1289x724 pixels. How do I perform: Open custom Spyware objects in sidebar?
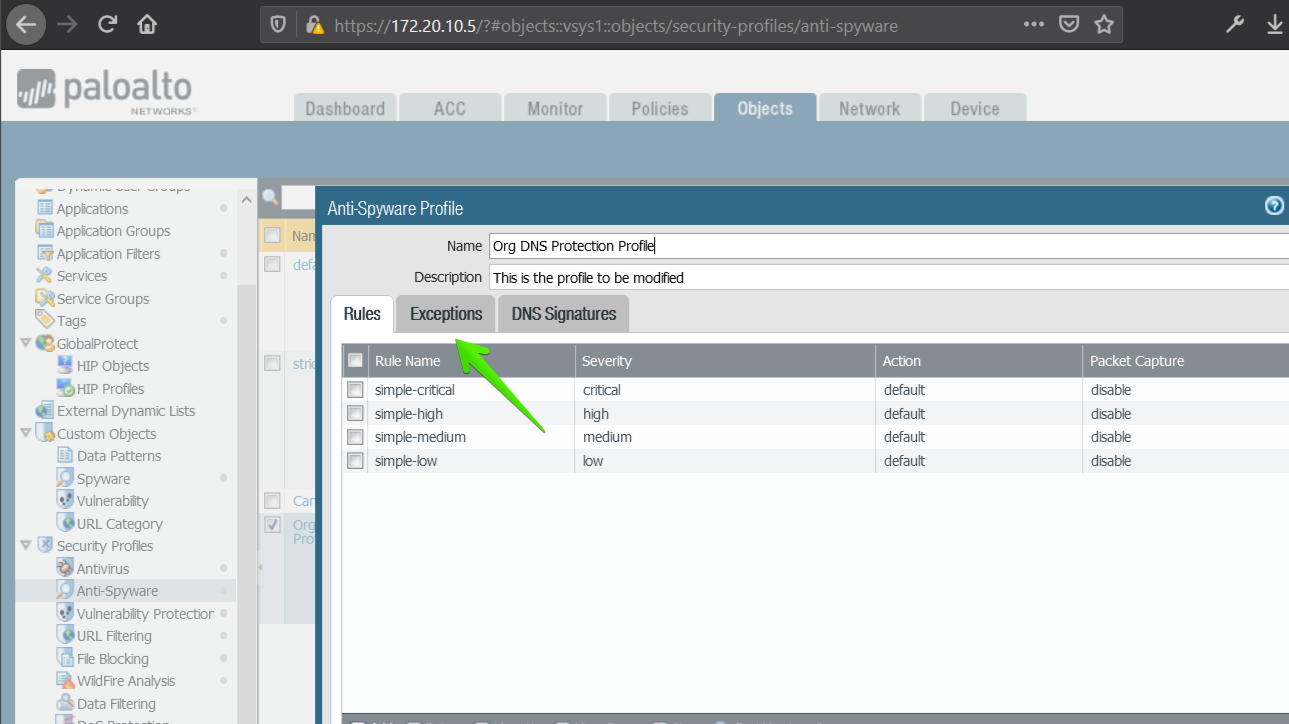pyautogui.click(x=103, y=478)
